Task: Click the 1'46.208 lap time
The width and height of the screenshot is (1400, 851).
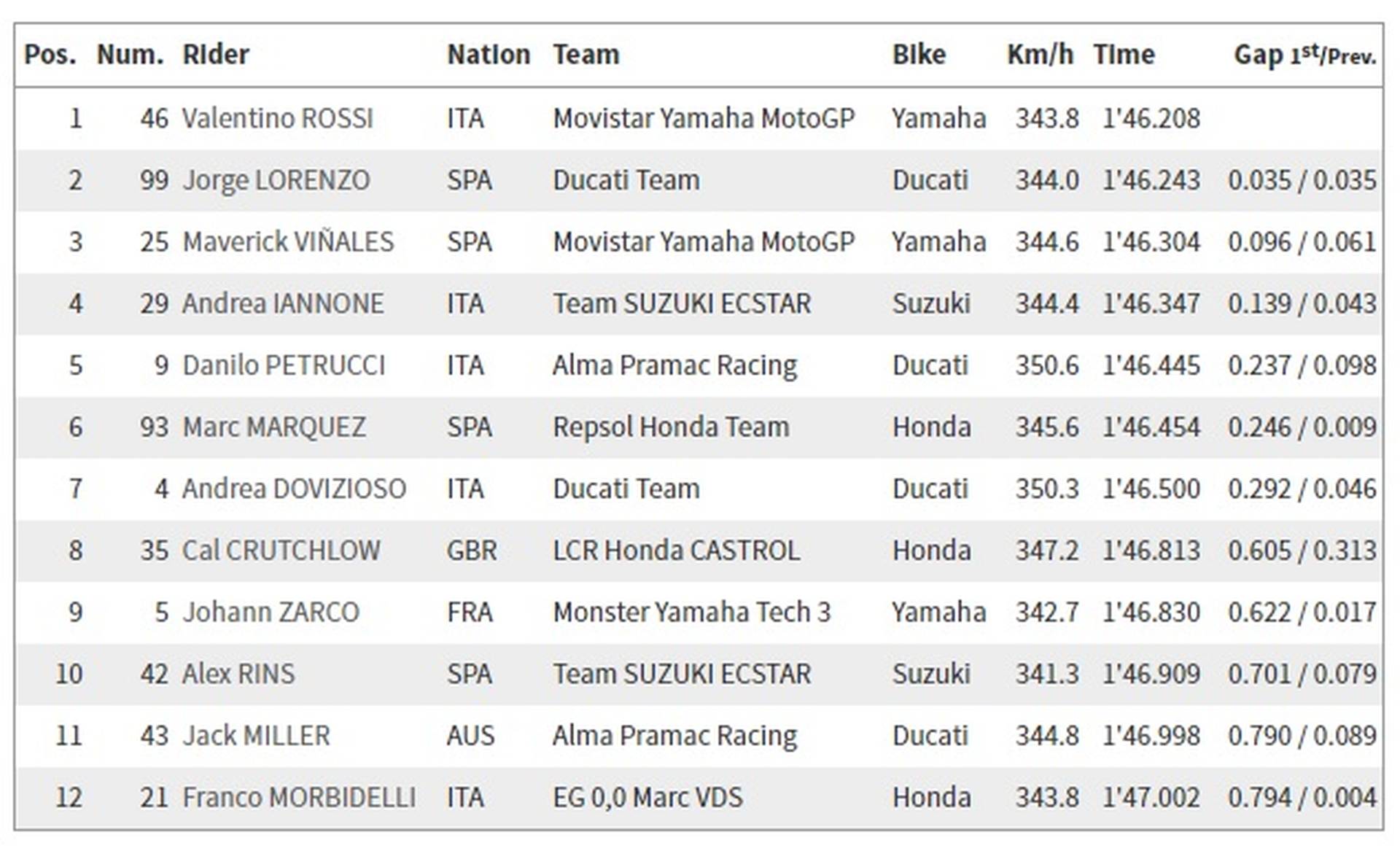Action: pyautogui.click(x=1151, y=118)
